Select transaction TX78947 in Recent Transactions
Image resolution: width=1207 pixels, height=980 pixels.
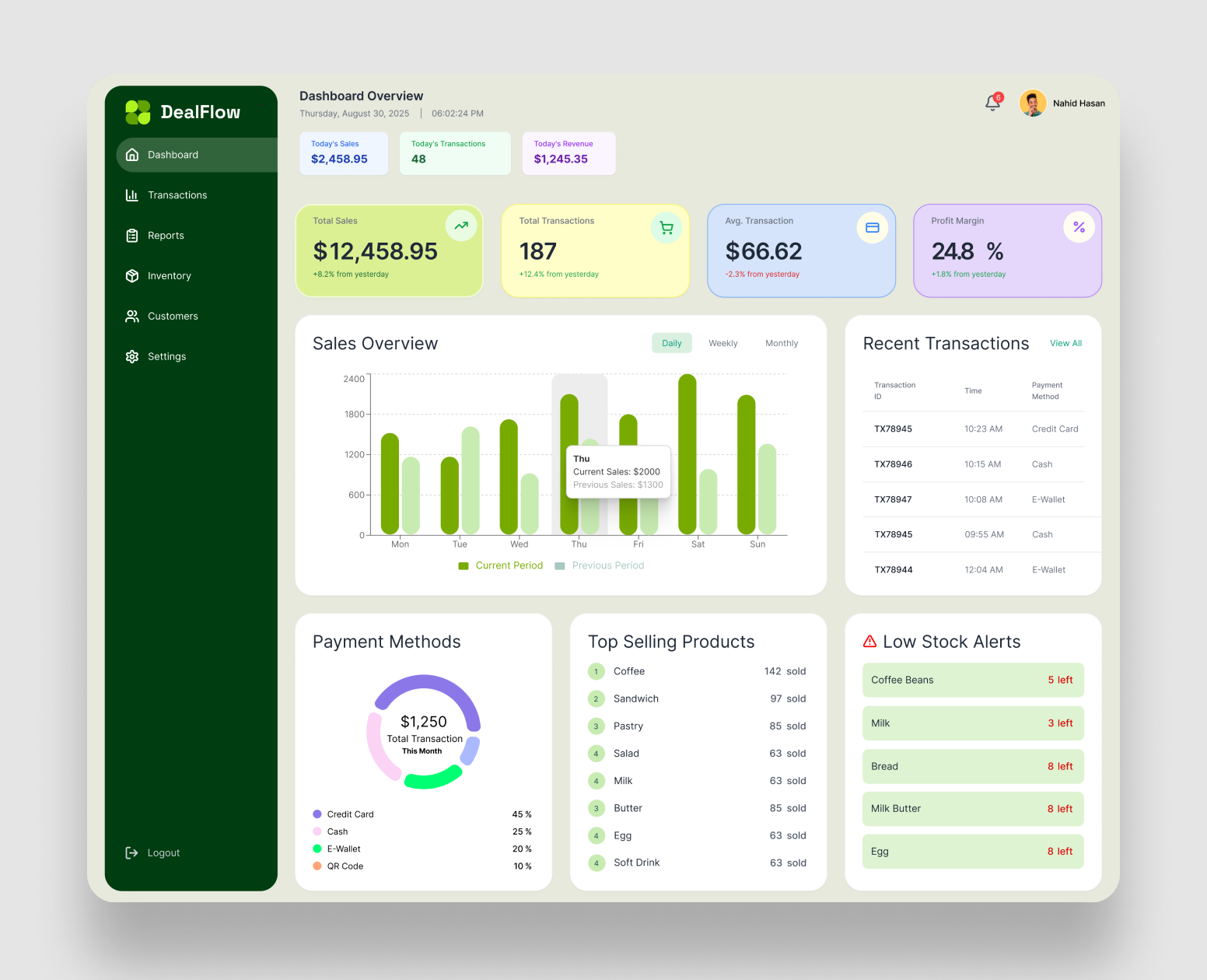(x=893, y=499)
